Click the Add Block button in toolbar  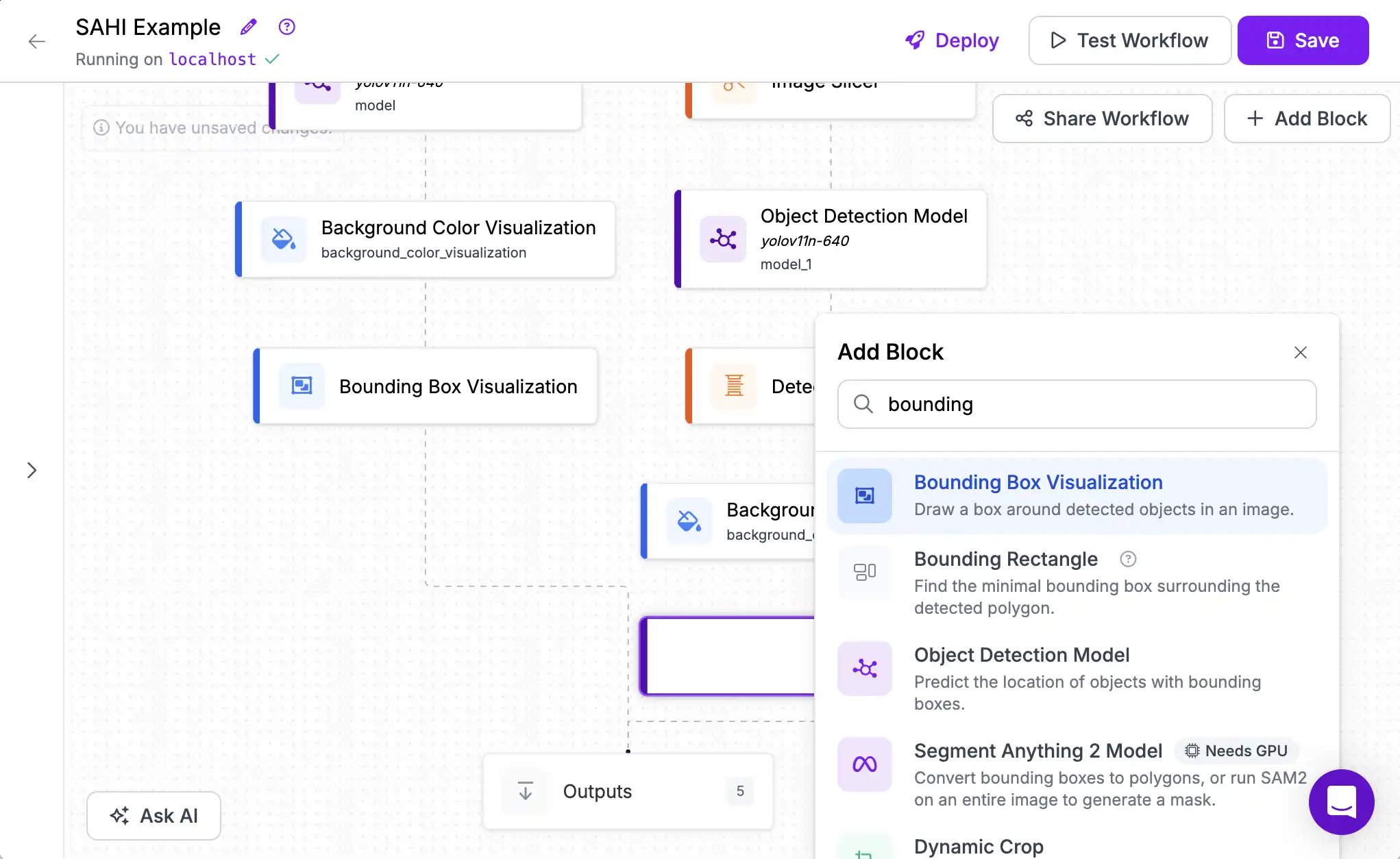(x=1307, y=119)
